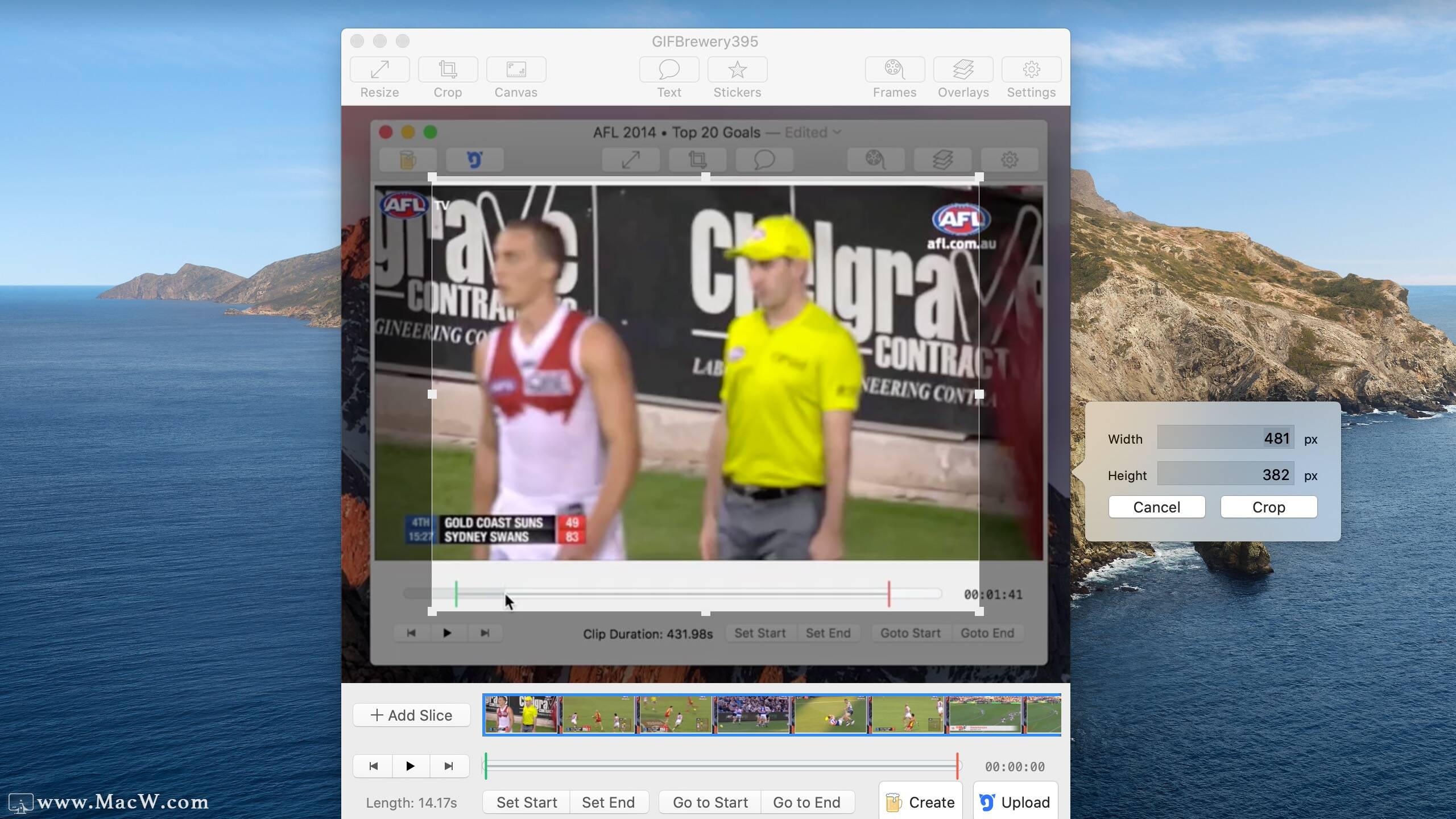Expand the Edited title dropdown chevron

pyautogui.click(x=837, y=132)
